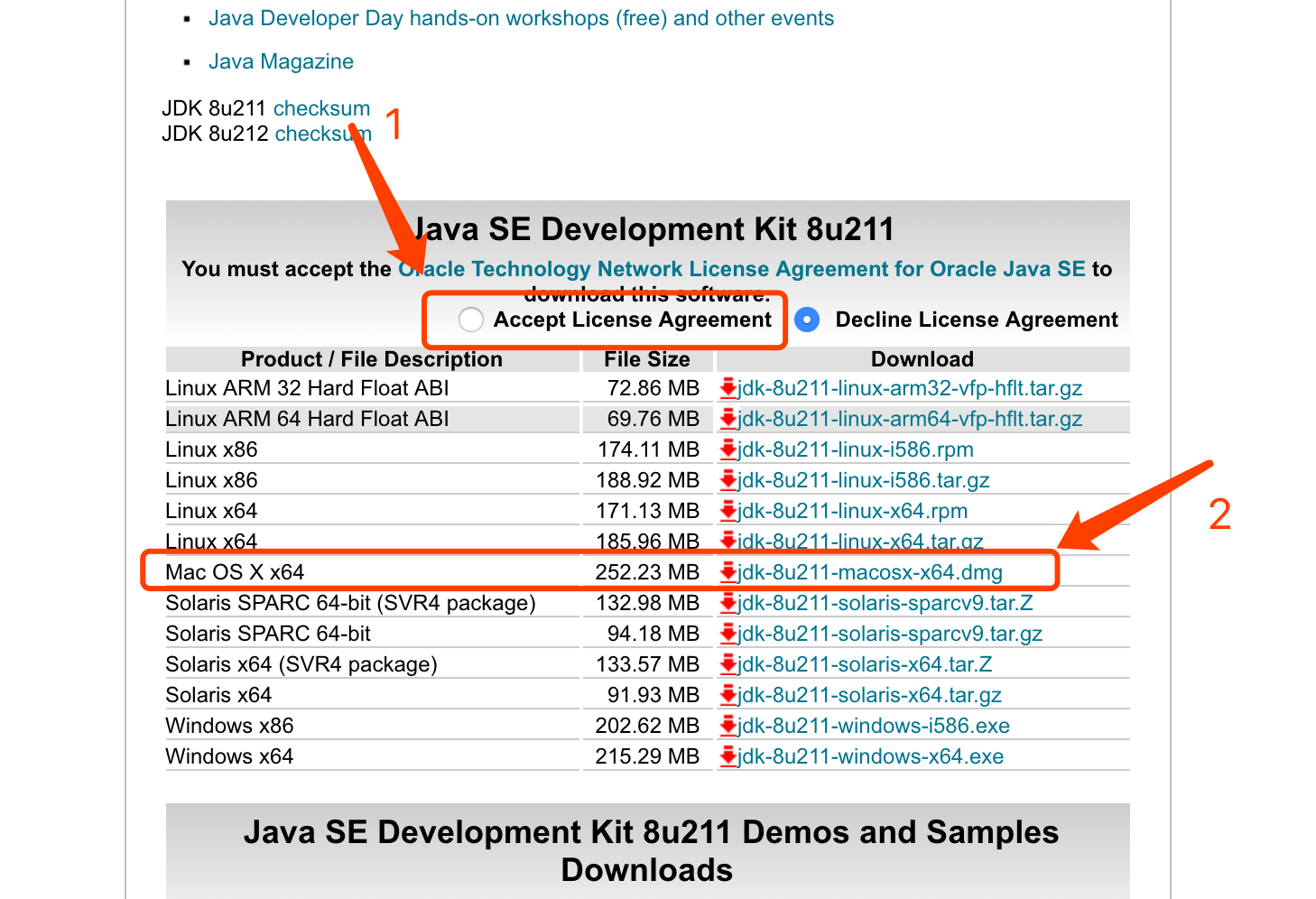Viewport: 1316px width, 899px height.
Task: Download jdk-8u211-macosx-x64.dmg file link
Action: tap(870, 572)
